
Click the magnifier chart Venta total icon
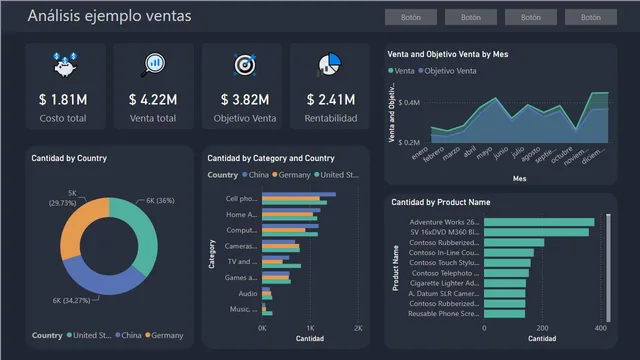(x=153, y=64)
